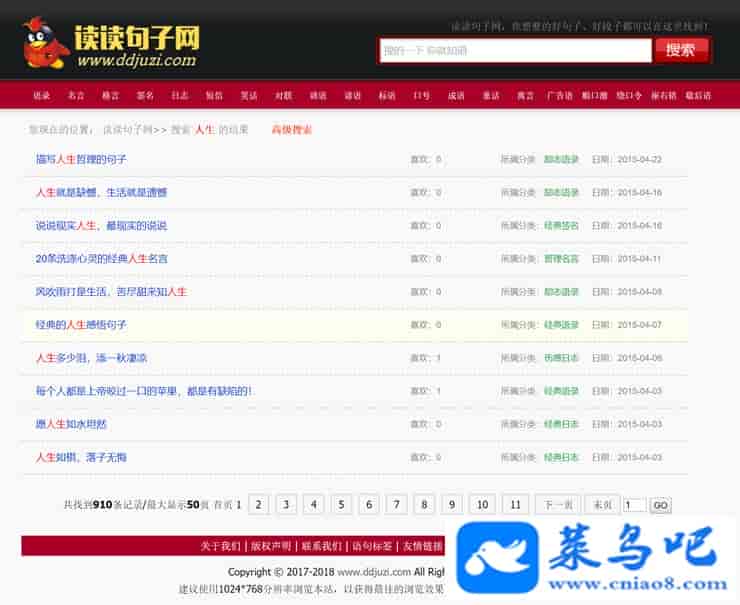Open result 20条洗涤心灵的经典人生名言
Viewport: 740px width, 605px height.
pos(101,259)
